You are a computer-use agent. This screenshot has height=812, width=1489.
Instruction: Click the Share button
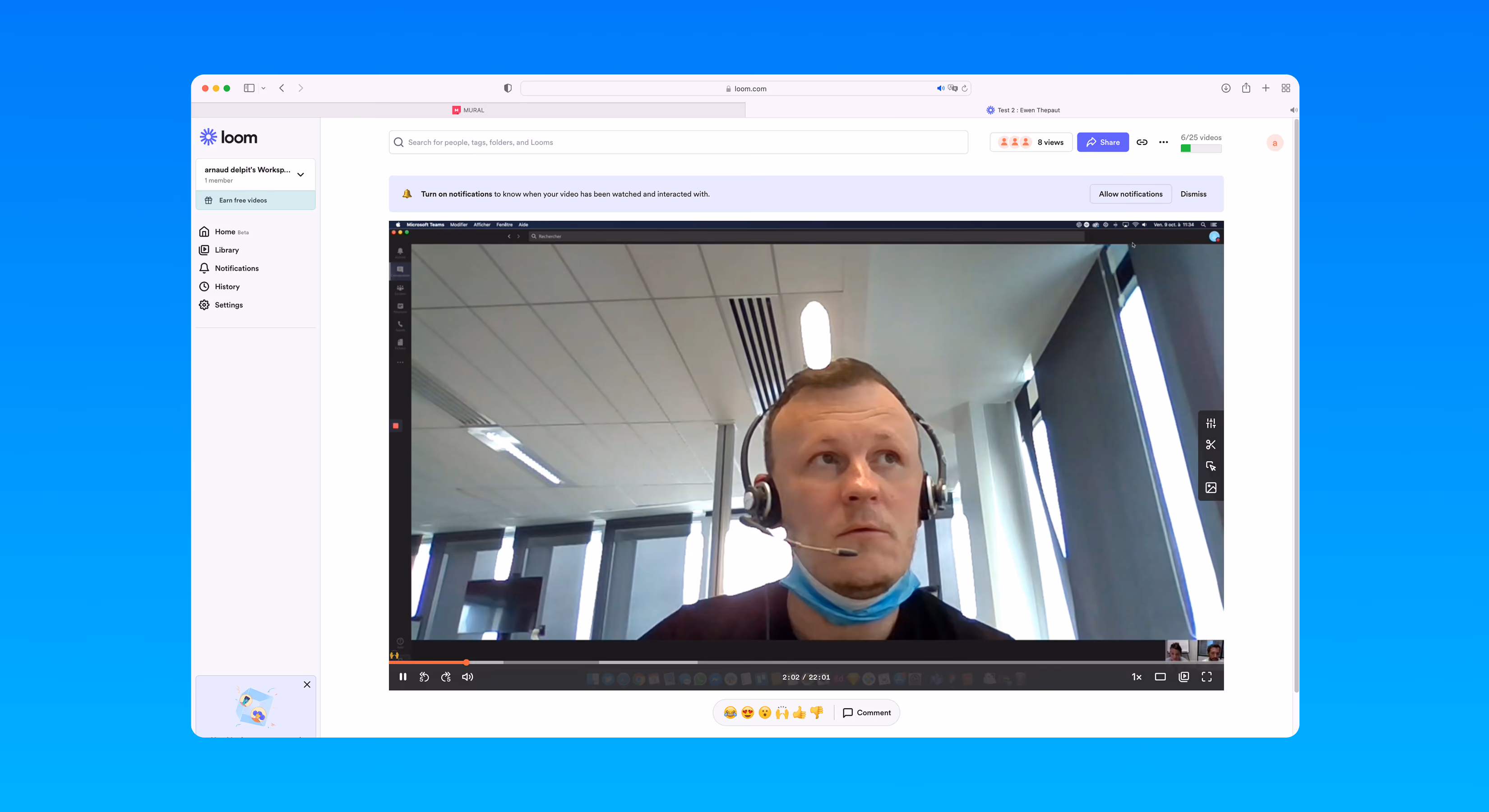point(1103,142)
